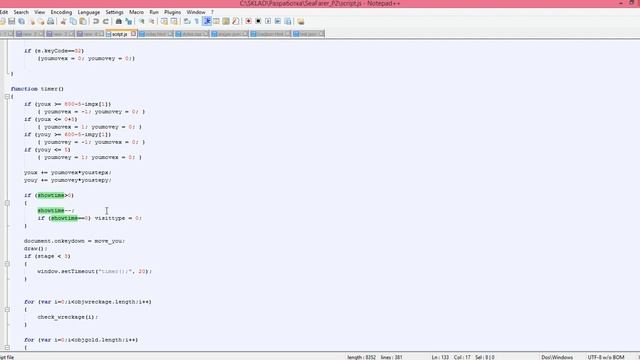Toggle the document map icon

[226, 21]
